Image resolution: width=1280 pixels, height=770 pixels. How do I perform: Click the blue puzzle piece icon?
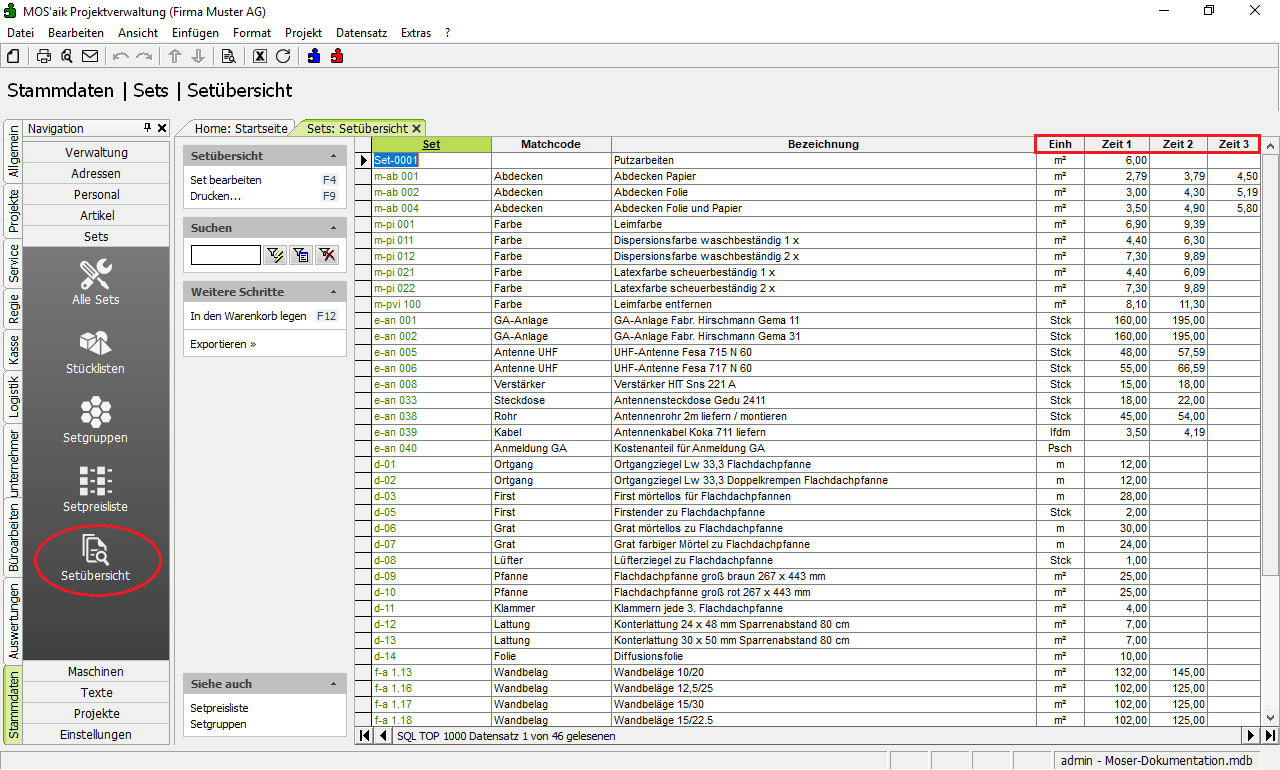click(315, 56)
